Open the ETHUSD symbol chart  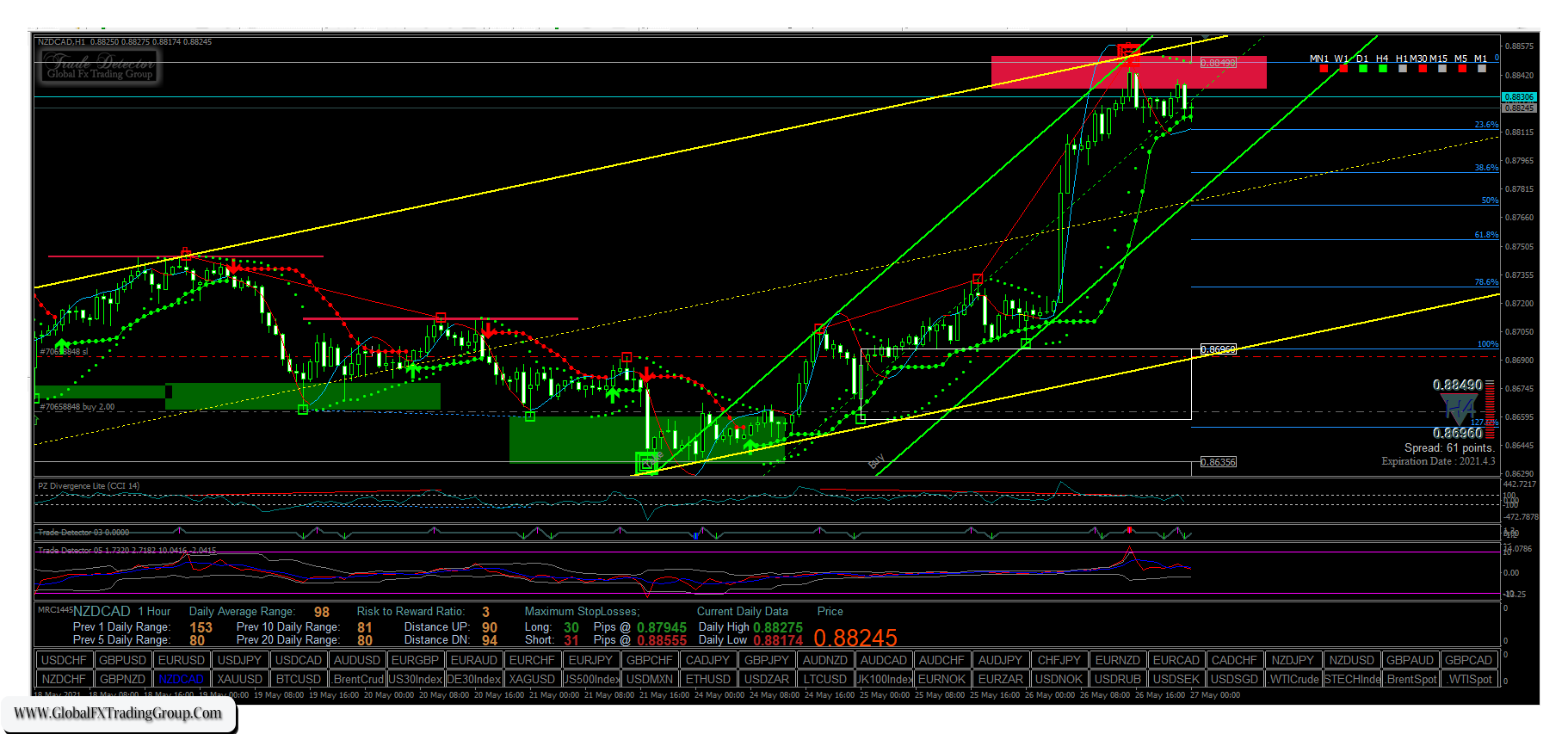tap(707, 679)
